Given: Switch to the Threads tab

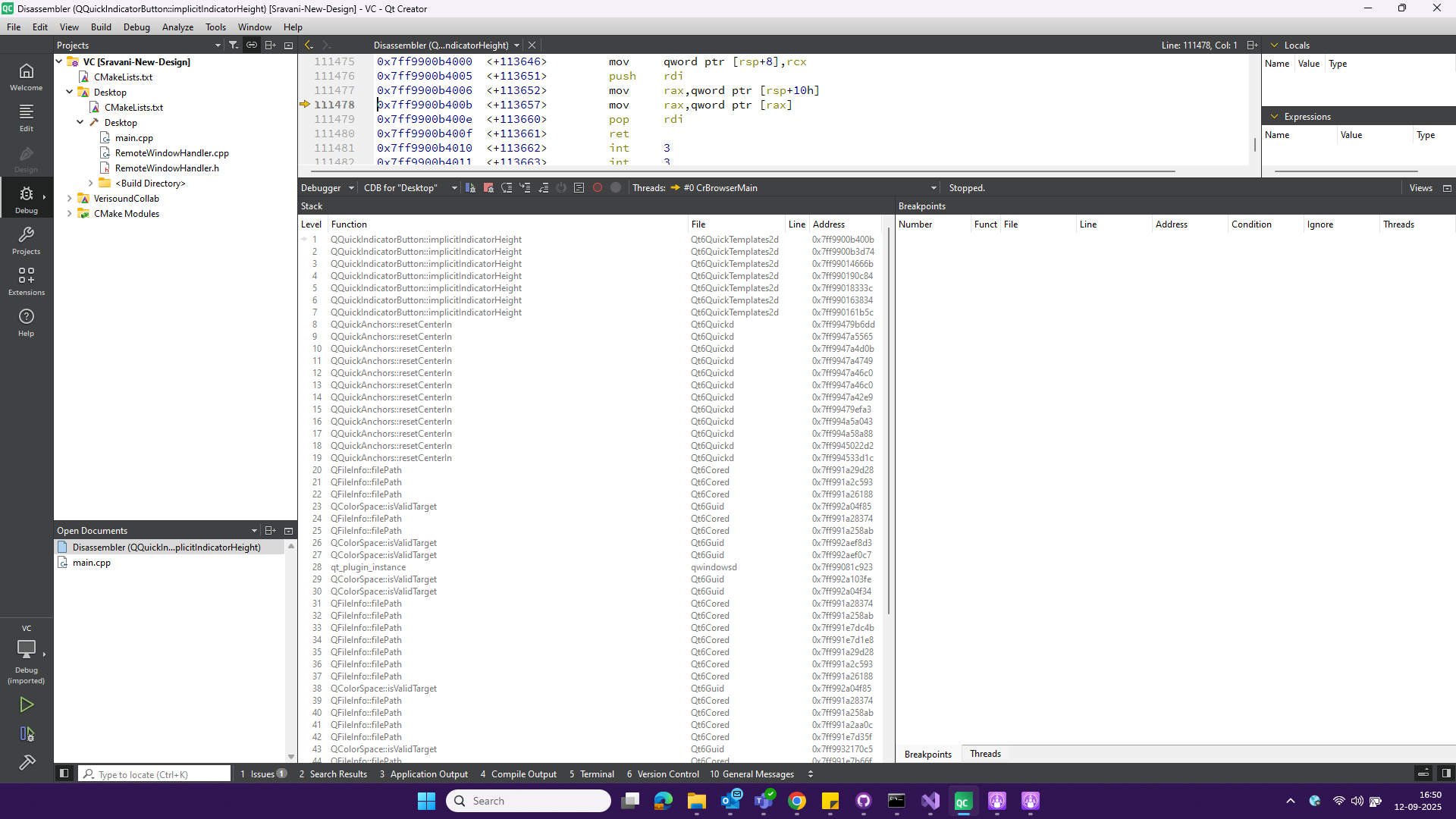Looking at the screenshot, I should (x=985, y=754).
